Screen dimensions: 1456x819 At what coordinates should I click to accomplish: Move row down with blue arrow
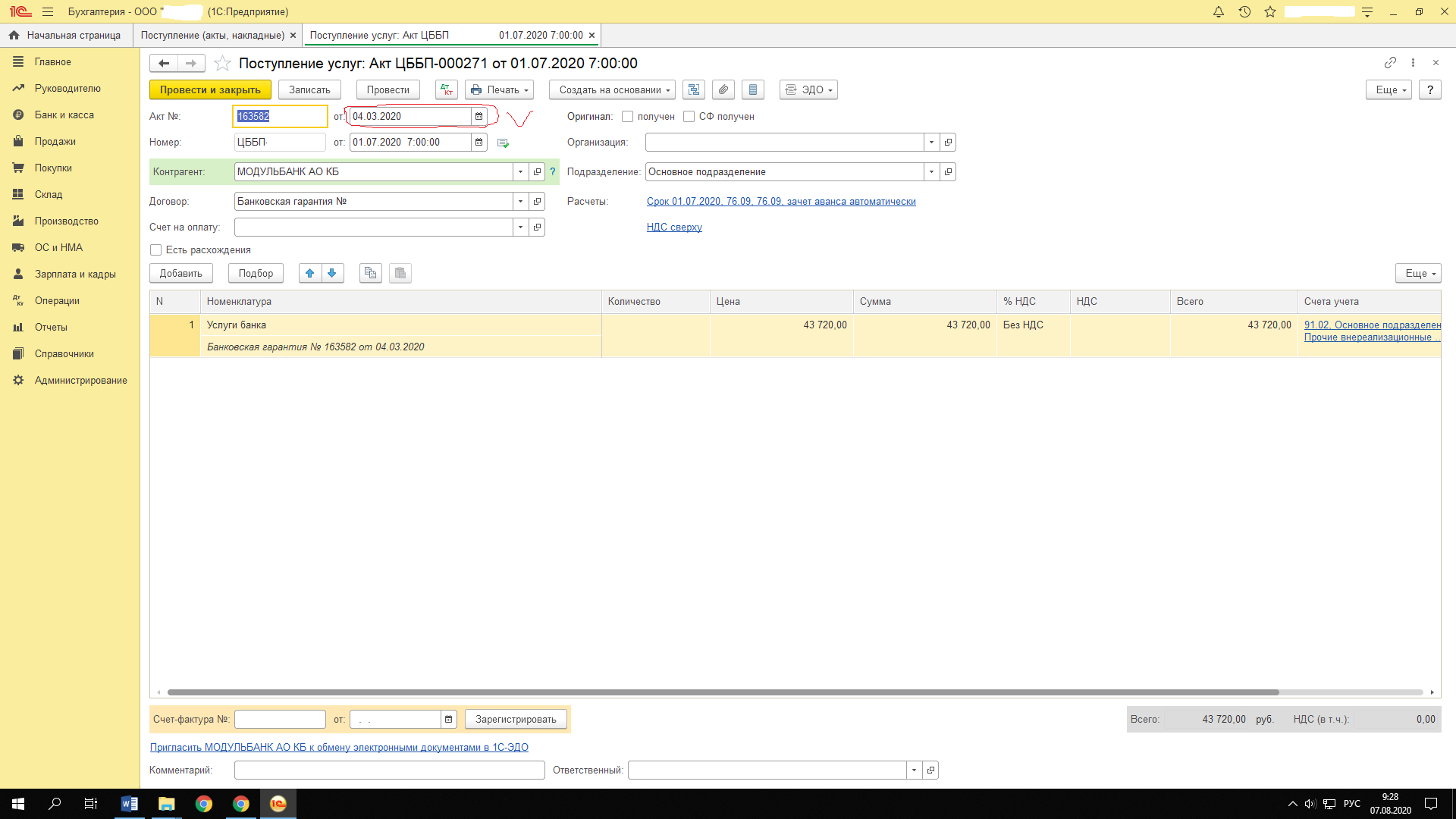332,273
